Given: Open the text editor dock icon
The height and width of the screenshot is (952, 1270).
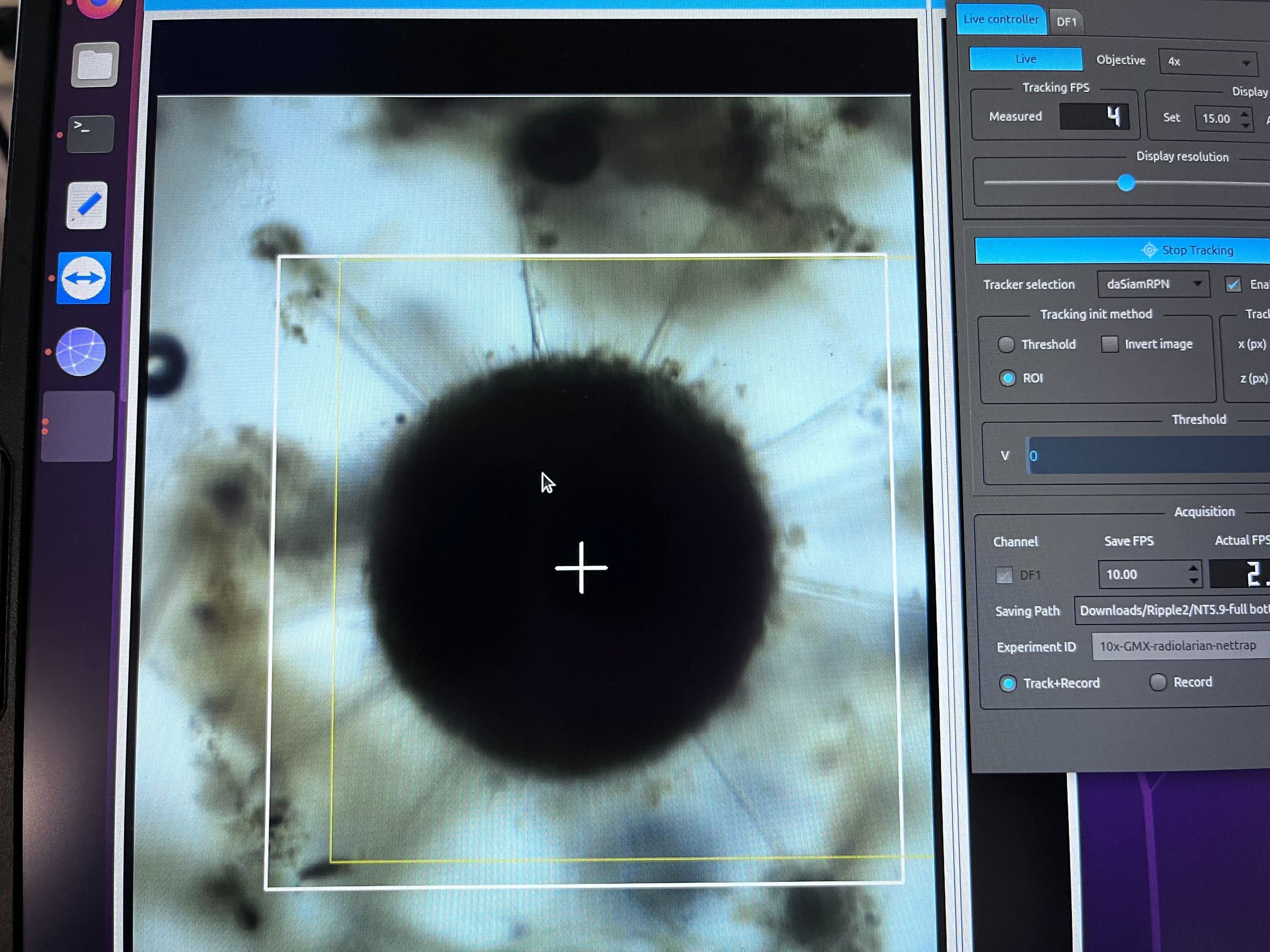Looking at the screenshot, I should tap(87, 206).
